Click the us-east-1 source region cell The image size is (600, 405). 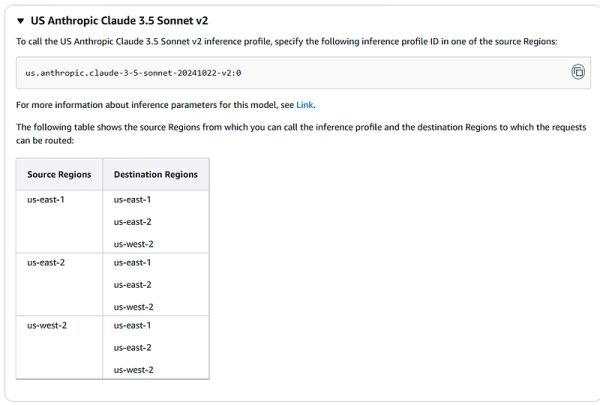click(x=46, y=200)
